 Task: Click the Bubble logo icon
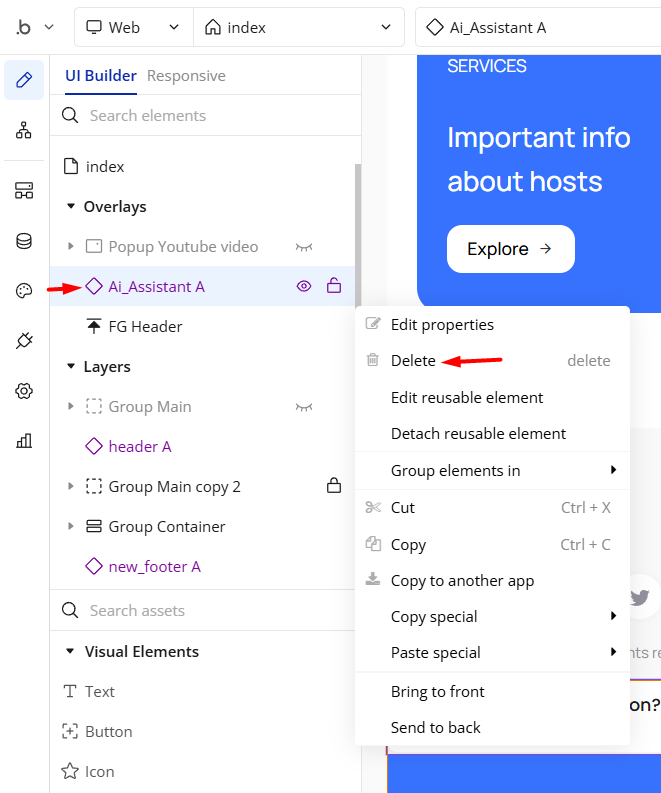[23, 27]
